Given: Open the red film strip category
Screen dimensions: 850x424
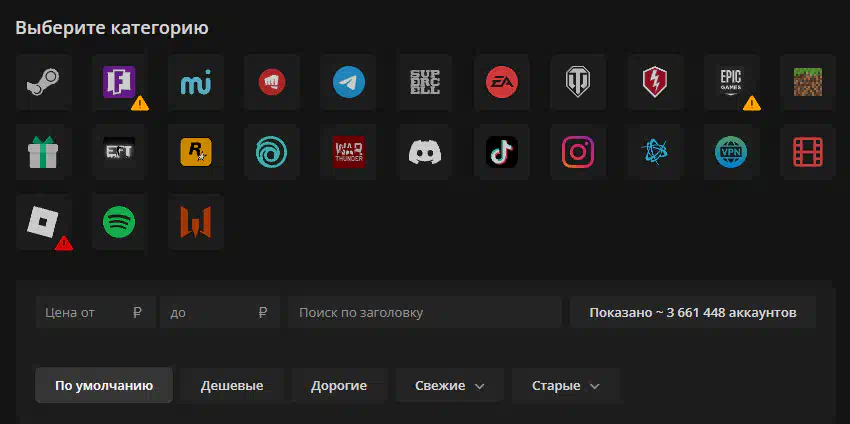Looking at the screenshot, I should pyautogui.click(x=808, y=152).
